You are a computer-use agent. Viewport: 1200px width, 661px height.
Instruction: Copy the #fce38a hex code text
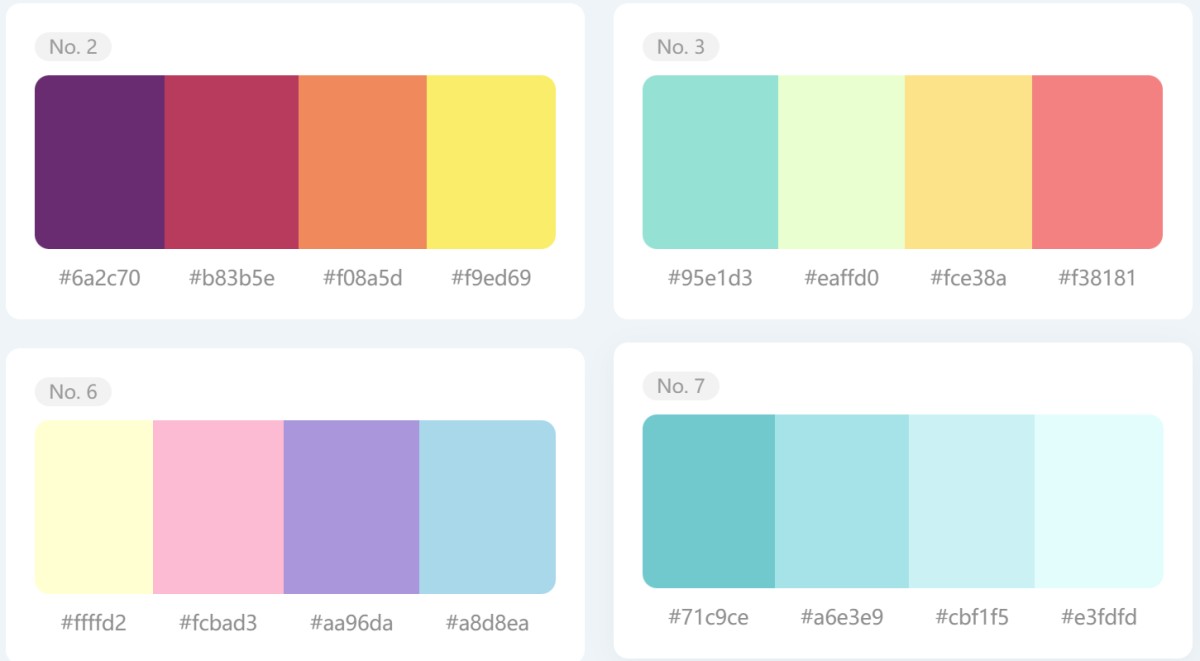click(968, 278)
